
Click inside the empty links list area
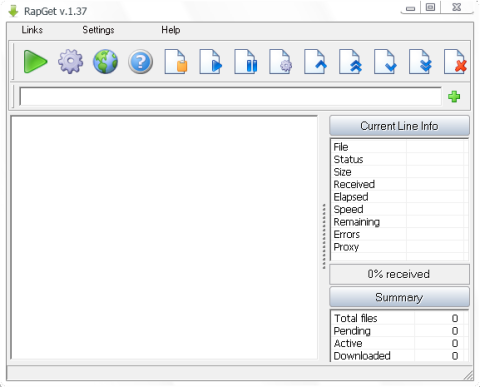coord(164,237)
